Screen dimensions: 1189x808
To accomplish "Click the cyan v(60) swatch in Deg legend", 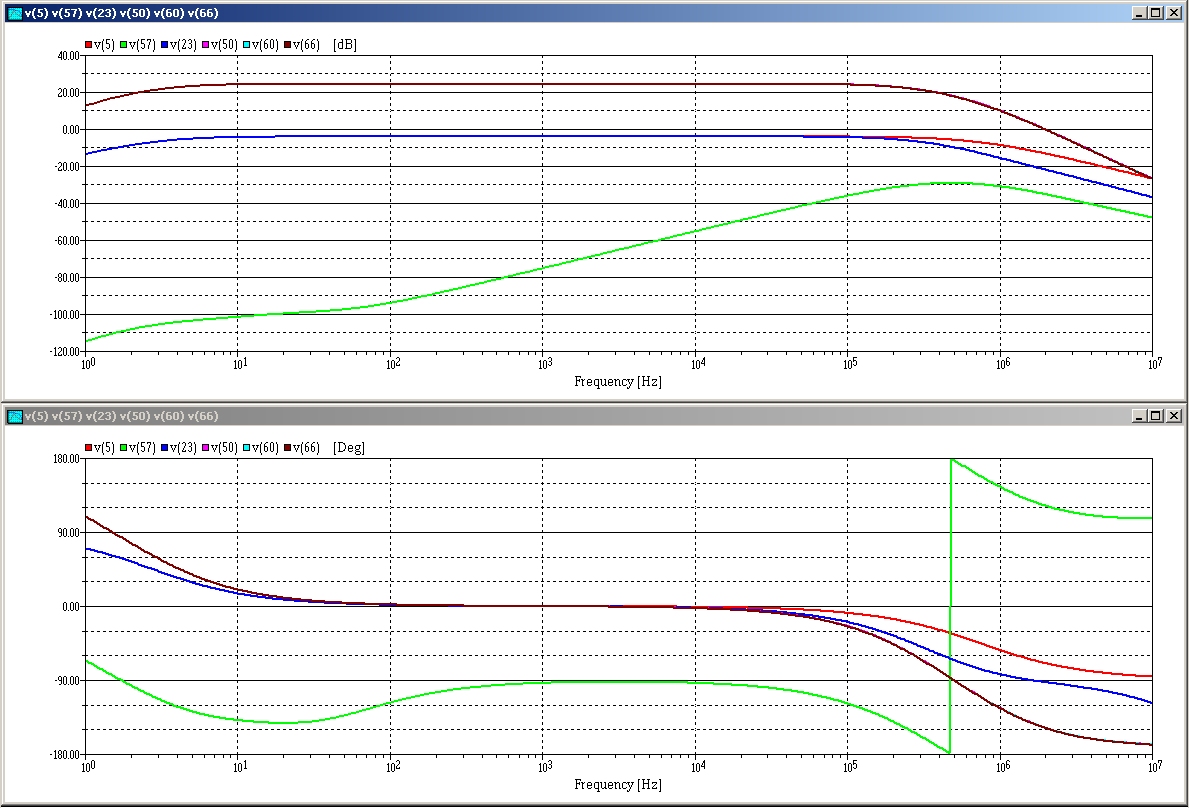I will 246,448.
